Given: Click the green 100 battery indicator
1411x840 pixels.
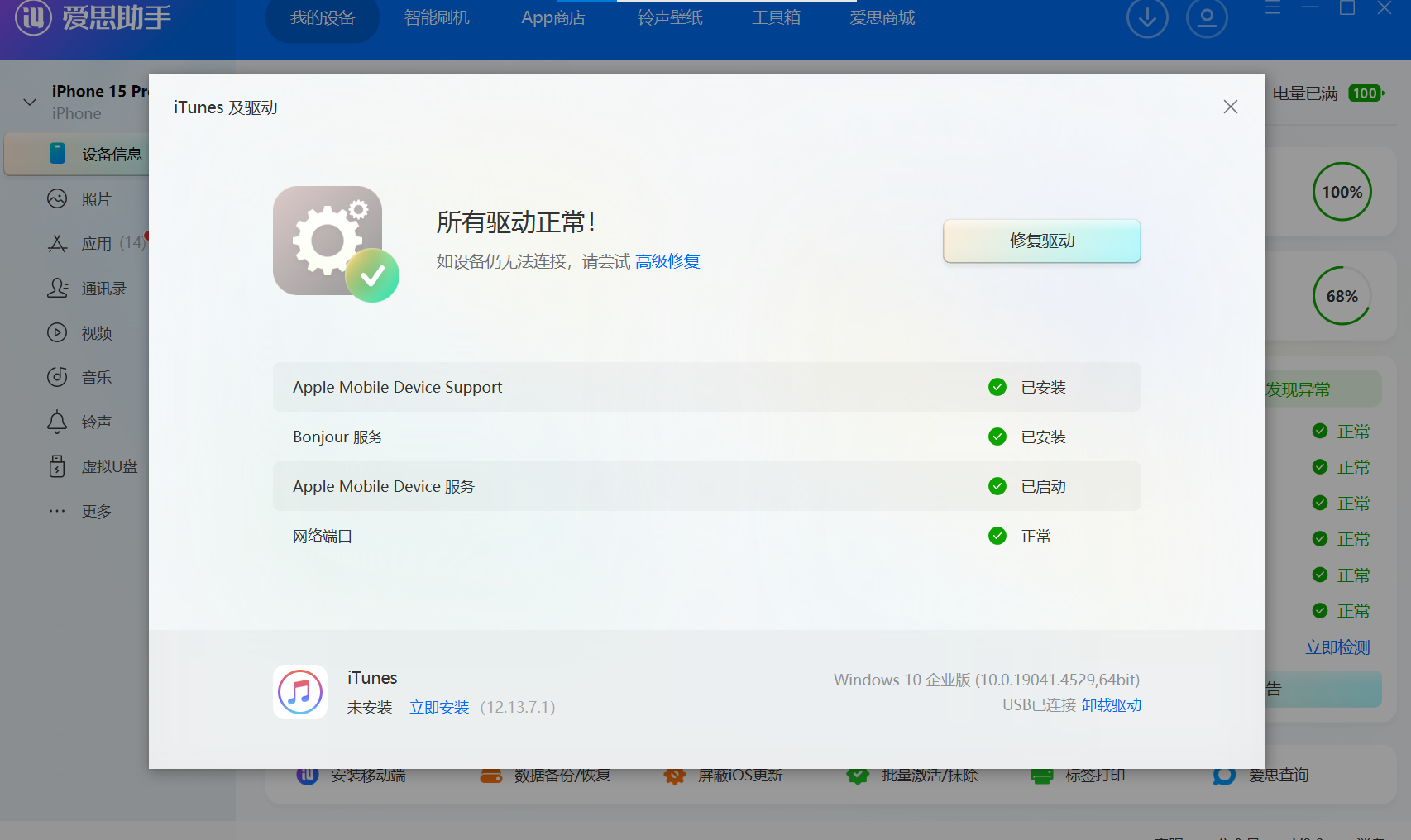Looking at the screenshot, I should (1366, 93).
